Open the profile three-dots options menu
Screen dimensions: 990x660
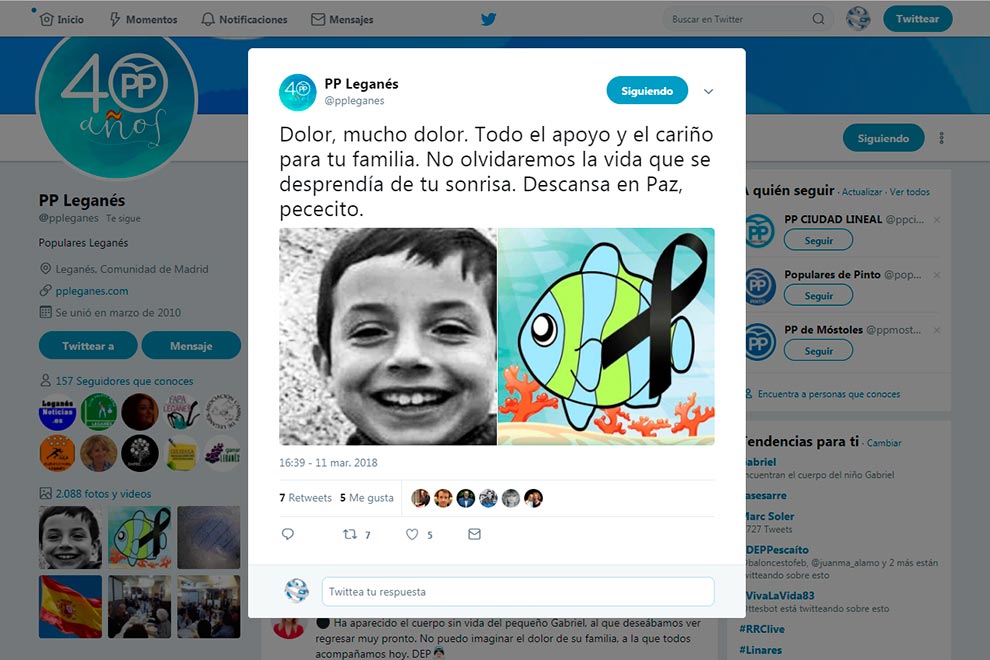941,138
